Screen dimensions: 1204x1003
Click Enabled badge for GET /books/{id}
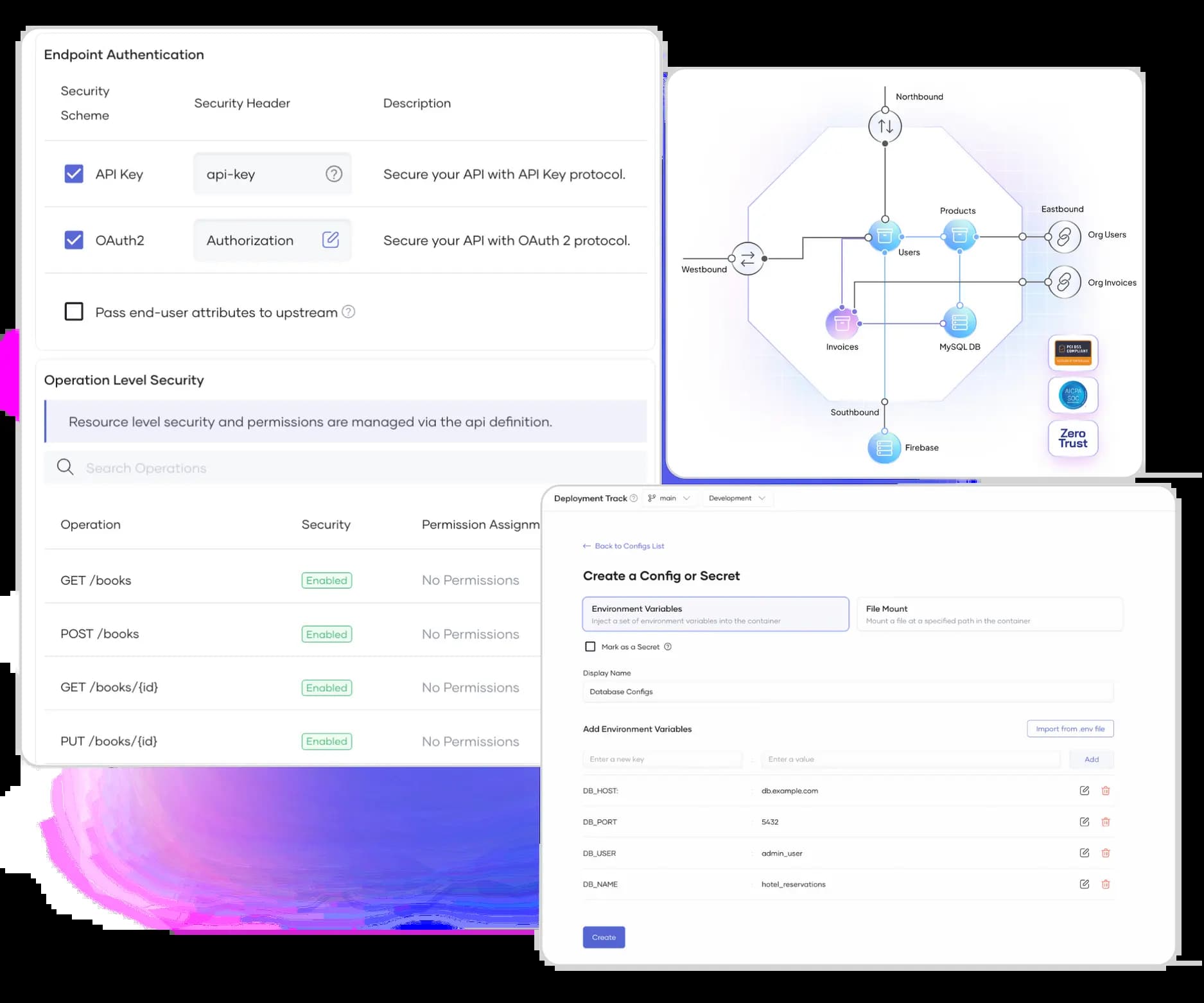click(x=326, y=688)
